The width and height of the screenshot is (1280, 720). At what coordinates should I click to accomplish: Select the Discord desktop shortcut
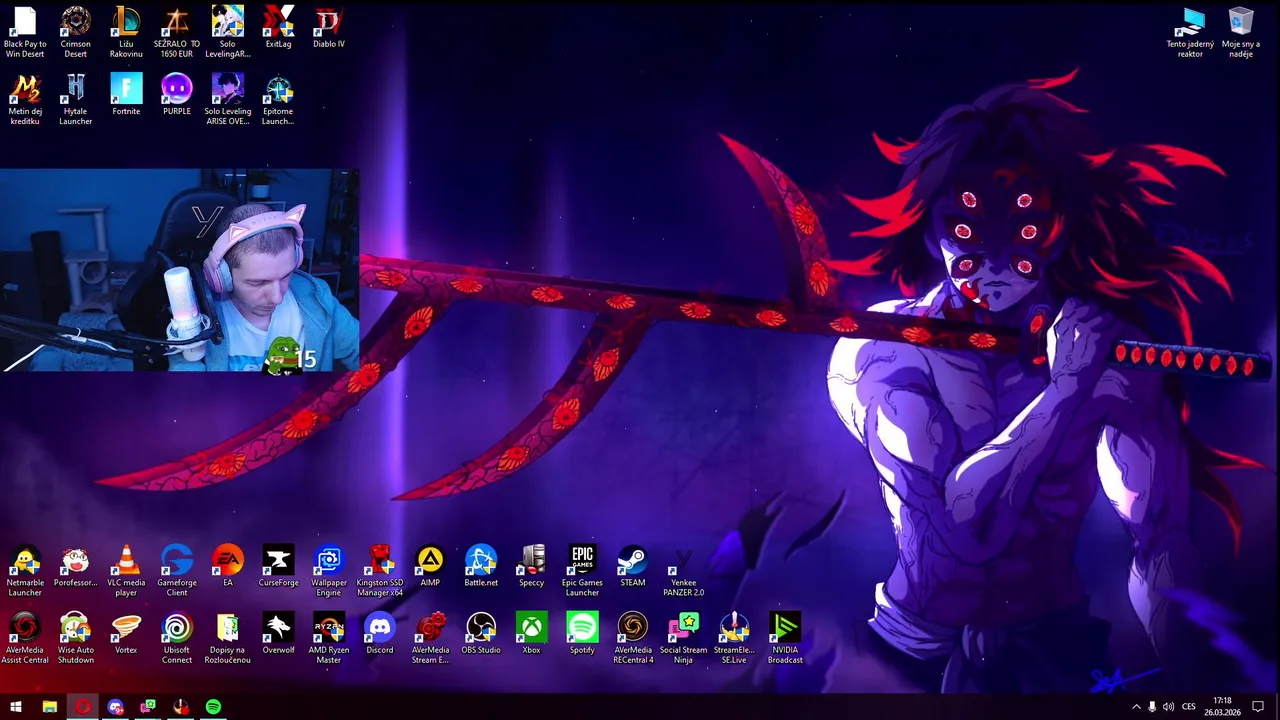click(380, 633)
